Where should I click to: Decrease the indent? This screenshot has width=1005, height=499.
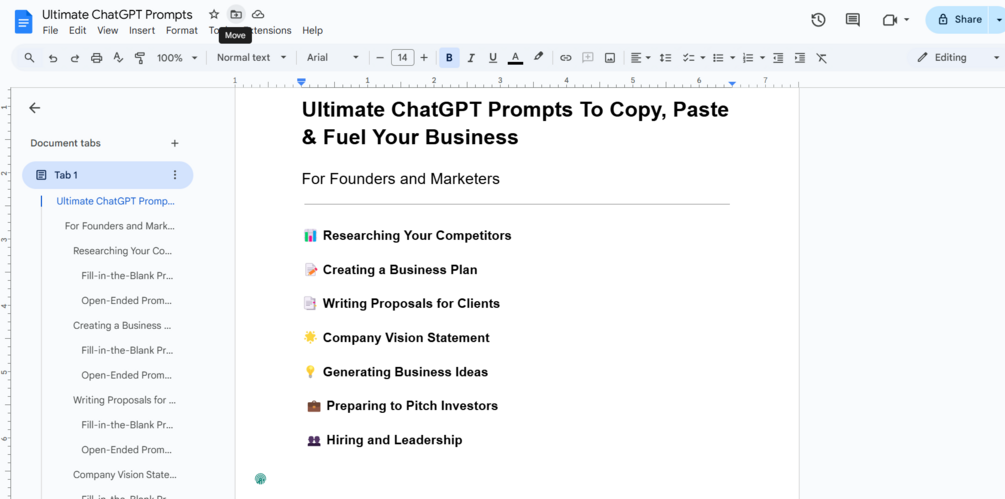coord(778,58)
